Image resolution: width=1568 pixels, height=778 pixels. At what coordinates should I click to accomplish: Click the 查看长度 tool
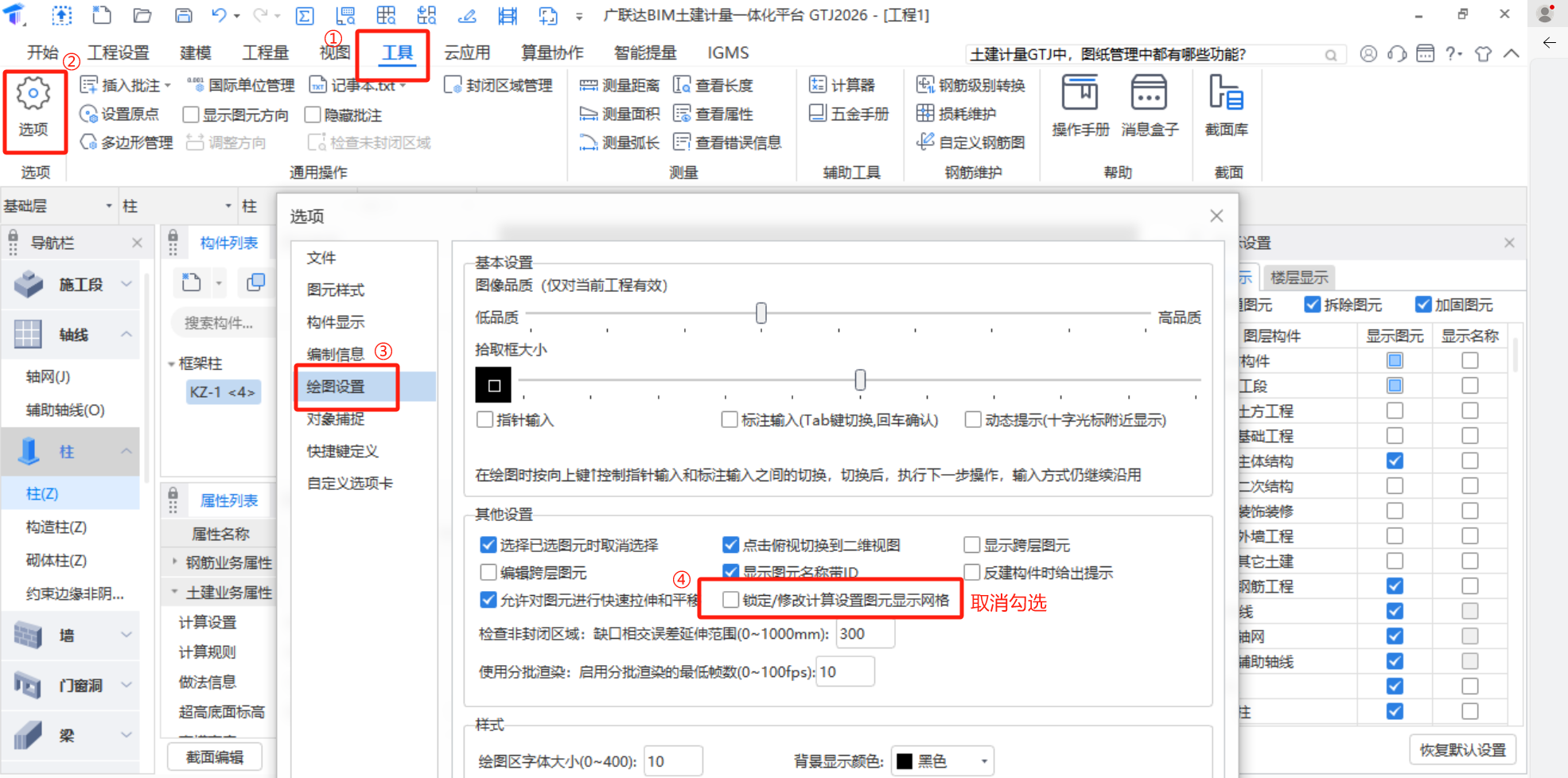714,84
